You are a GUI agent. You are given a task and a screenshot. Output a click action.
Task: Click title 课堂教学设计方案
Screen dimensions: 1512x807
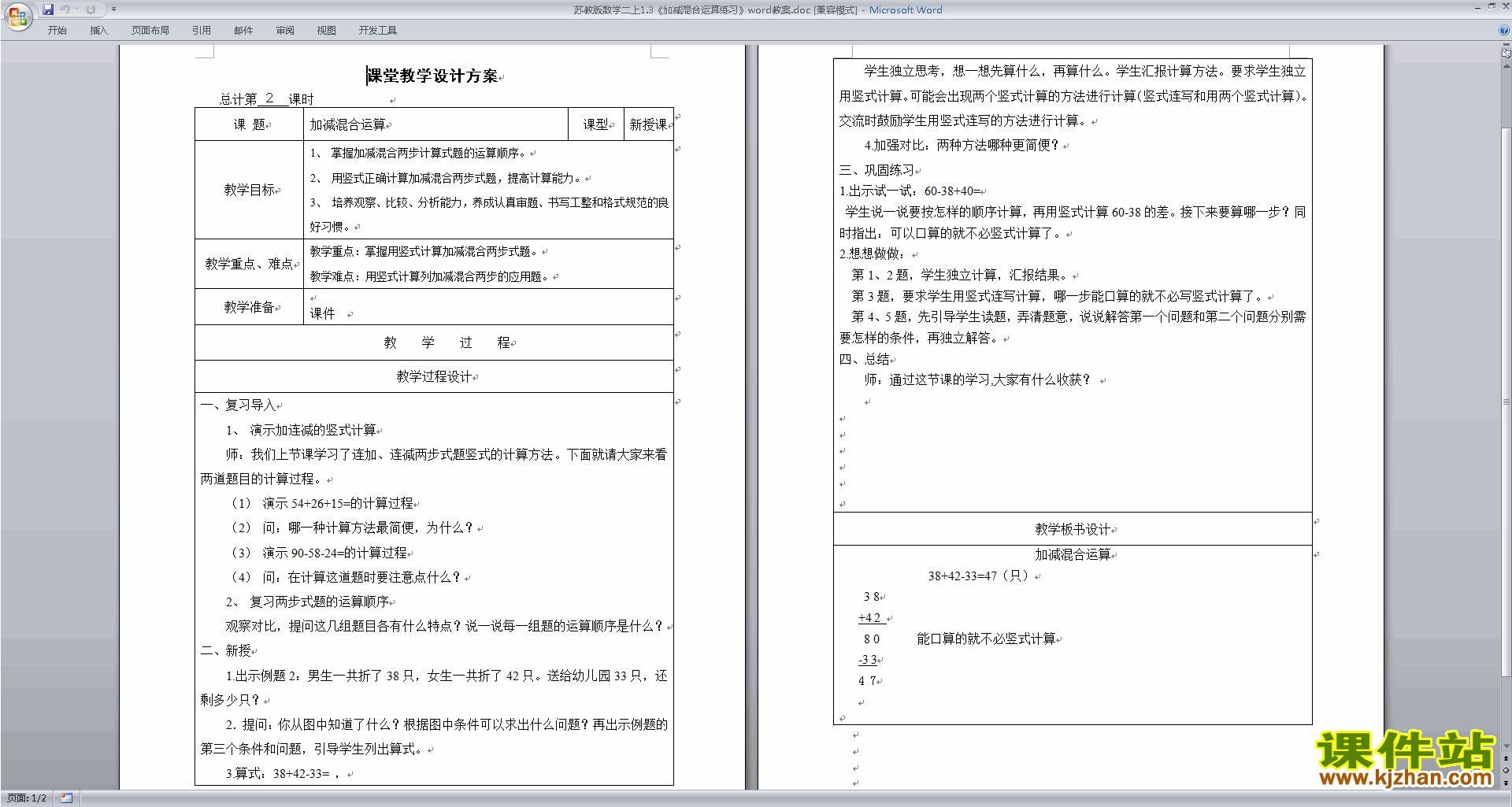click(434, 76)
